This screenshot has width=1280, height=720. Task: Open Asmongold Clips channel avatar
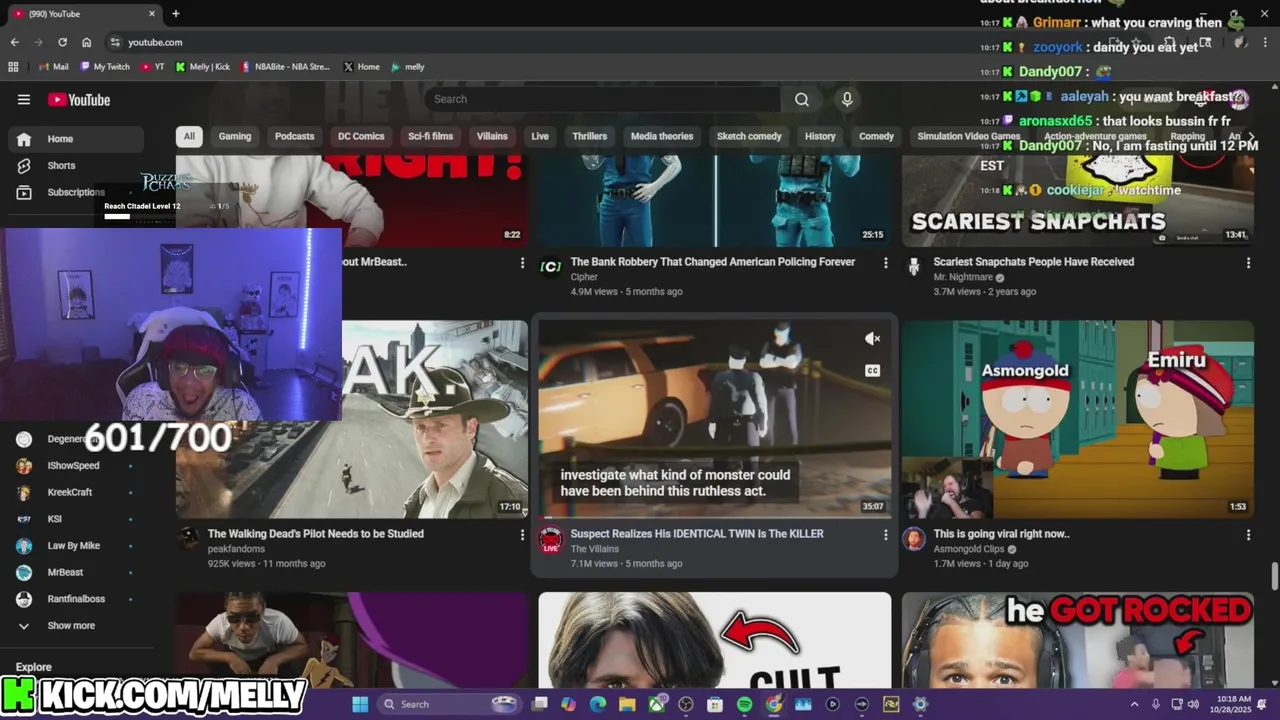(914, 540)
